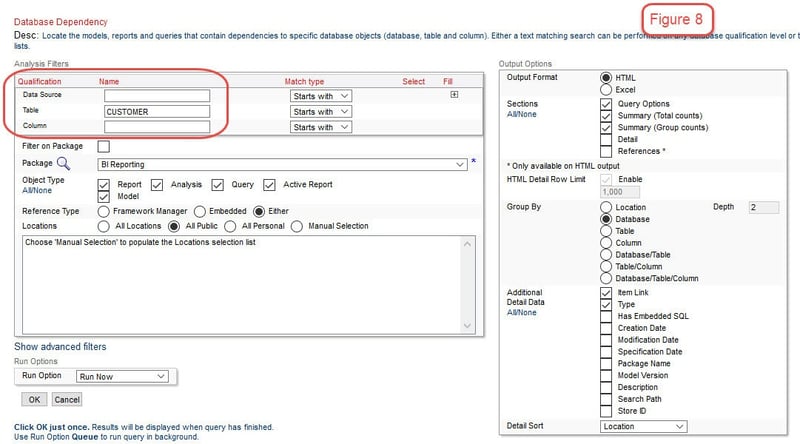The image size is (800, 444).
Task: Click locations list scrollbar up arrow
Action: pyautogui.click(x=467, y=244)
